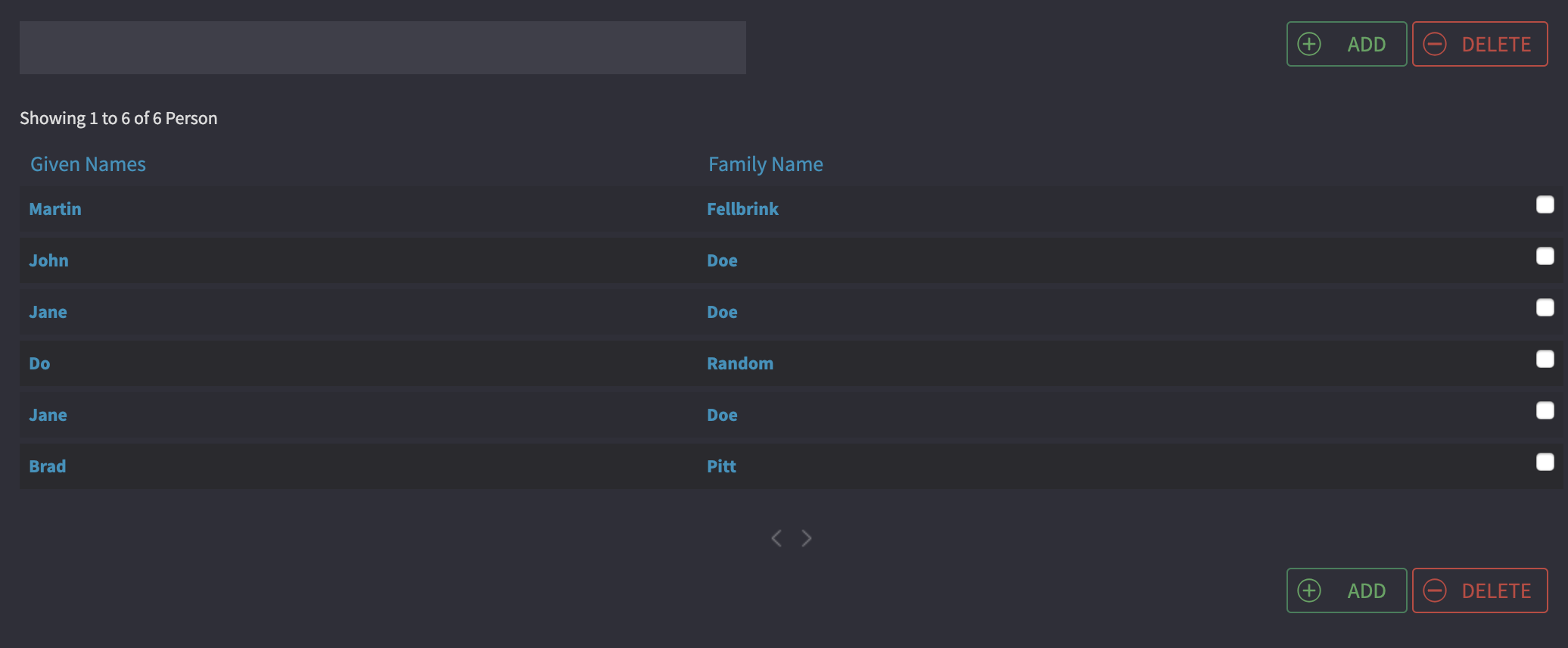Open the Random family name link
The image size is (1568, 648).
(x=740, y=363)
